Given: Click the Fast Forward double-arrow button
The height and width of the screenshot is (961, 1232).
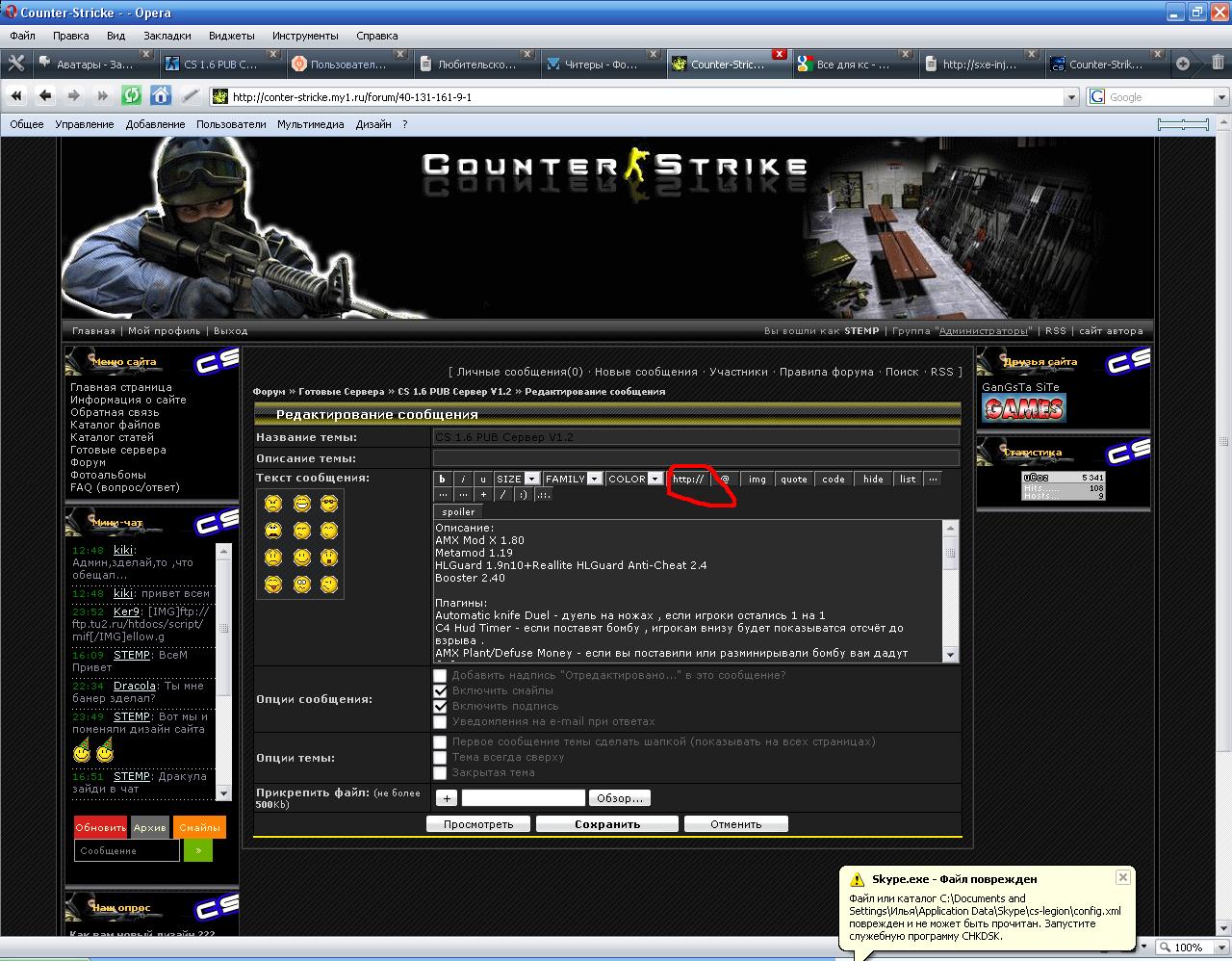Looking at the screenshot, I should (102, 96).
